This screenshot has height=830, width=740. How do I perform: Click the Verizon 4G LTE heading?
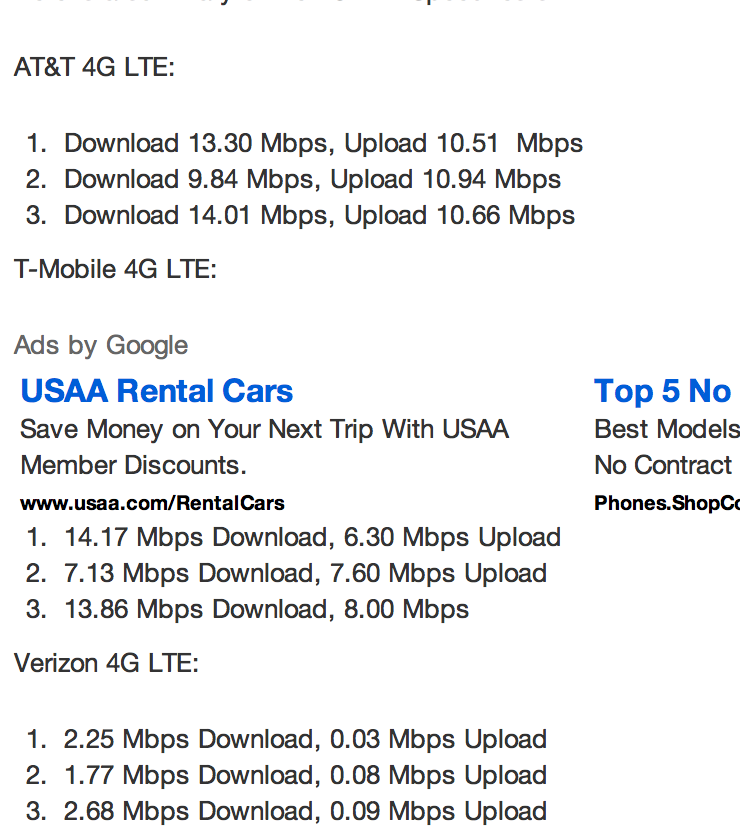point(106,663)
